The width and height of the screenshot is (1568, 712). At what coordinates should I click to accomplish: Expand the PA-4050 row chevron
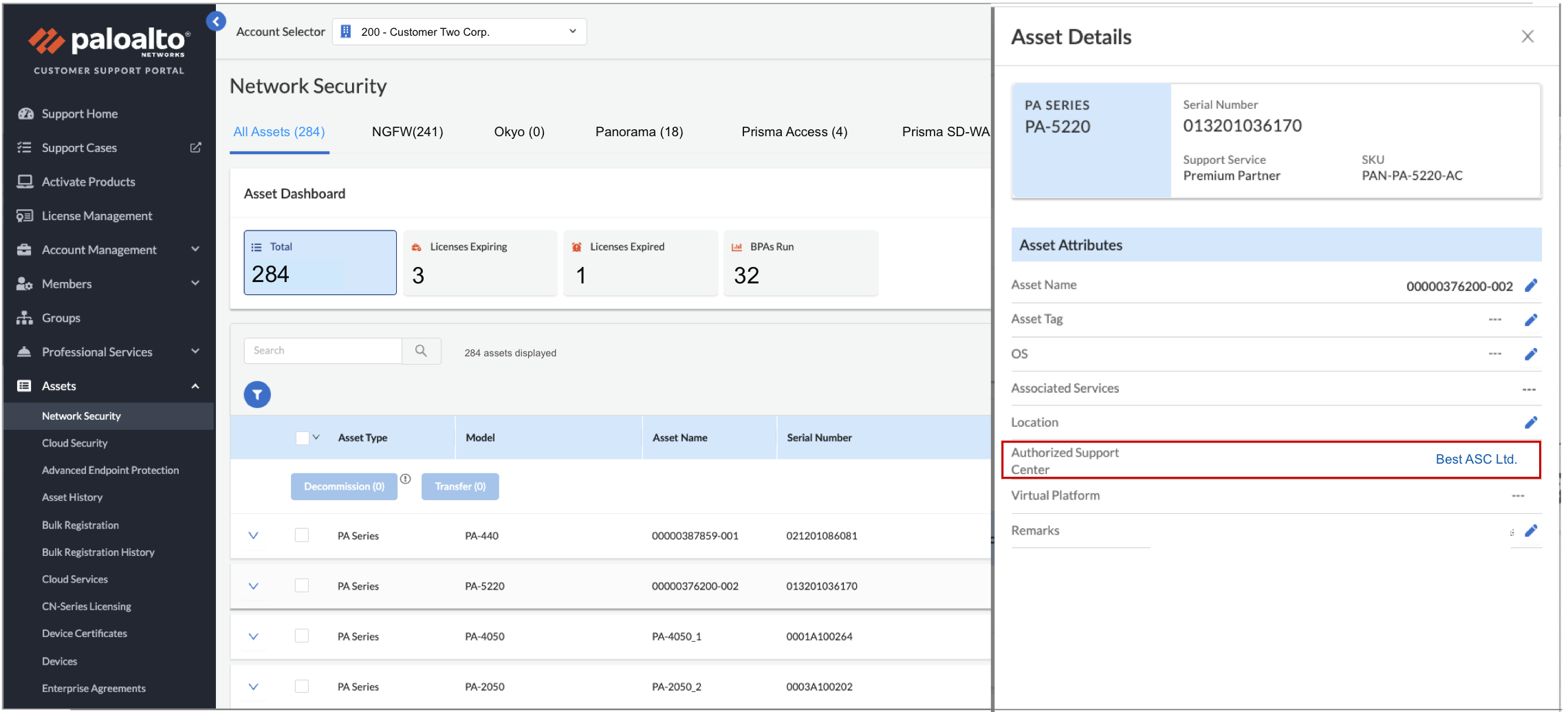253,636
